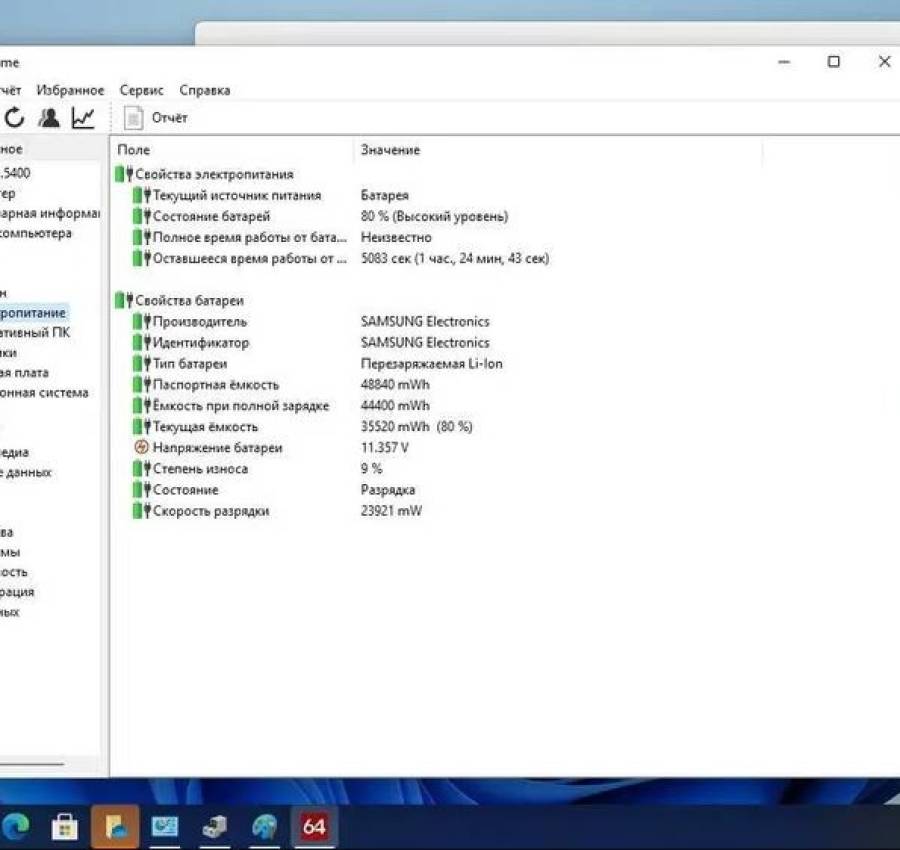Click the battery icon beside Степень износа

(x=141, y=468)
